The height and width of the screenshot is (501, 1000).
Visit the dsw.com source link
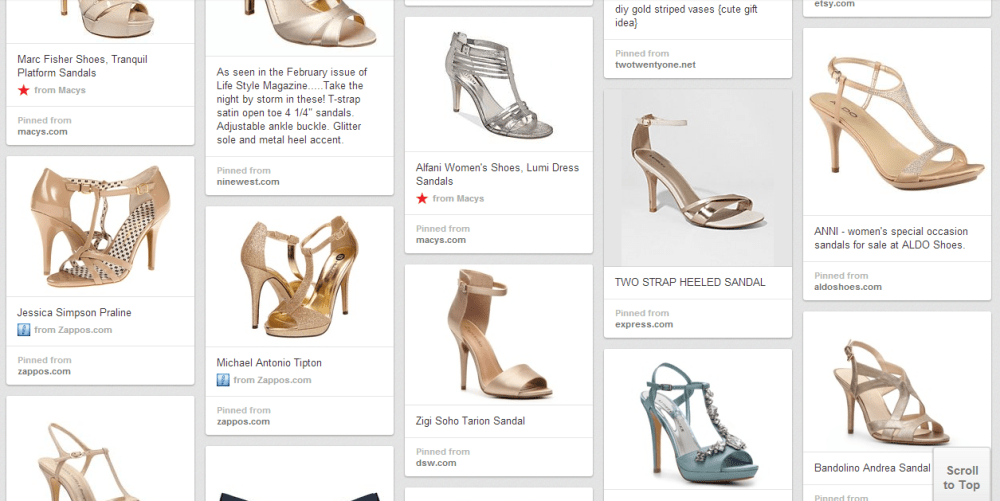(436, 463)
